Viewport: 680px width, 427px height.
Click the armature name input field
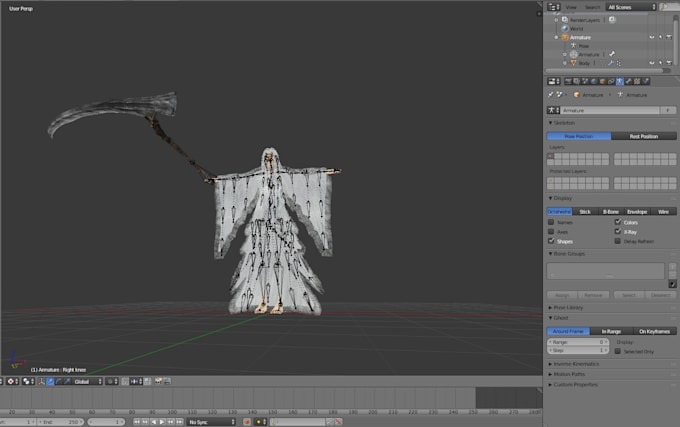pos(607,110)
